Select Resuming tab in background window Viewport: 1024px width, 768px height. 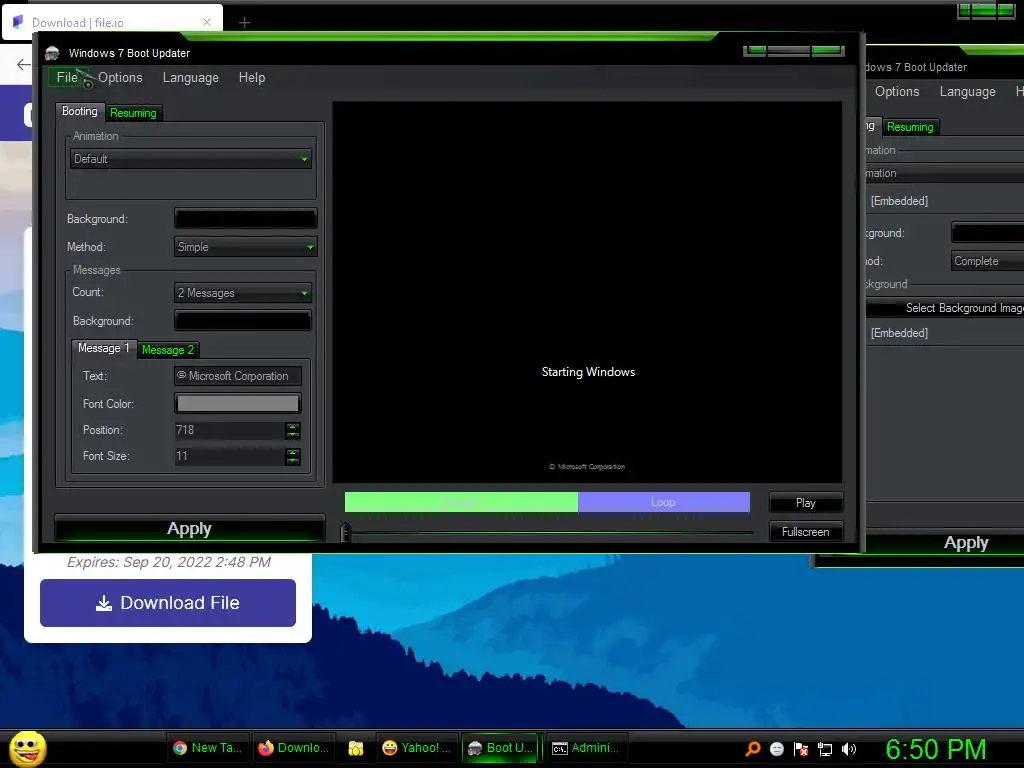(910, 127)
